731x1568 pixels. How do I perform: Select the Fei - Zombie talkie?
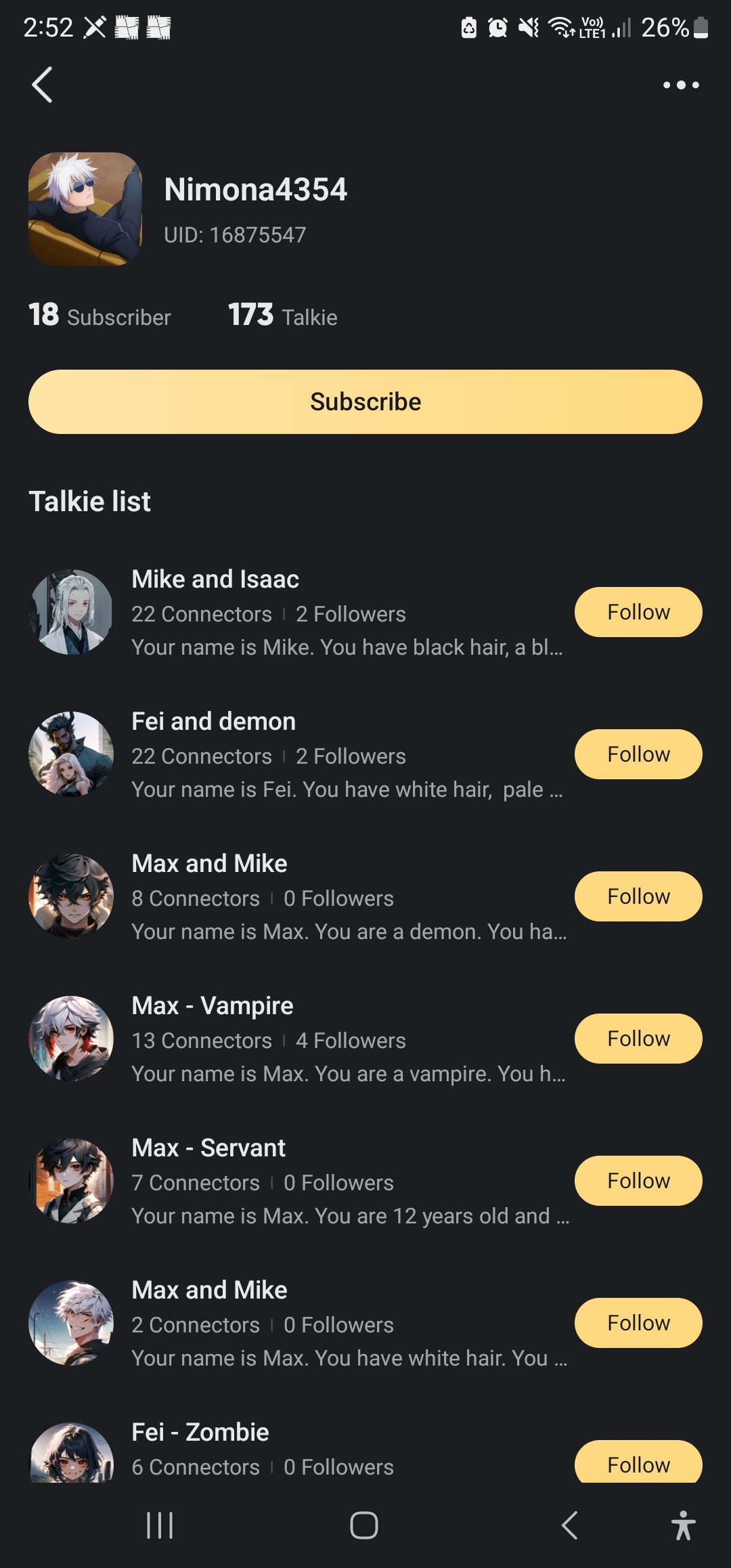tap(200, 1433)
